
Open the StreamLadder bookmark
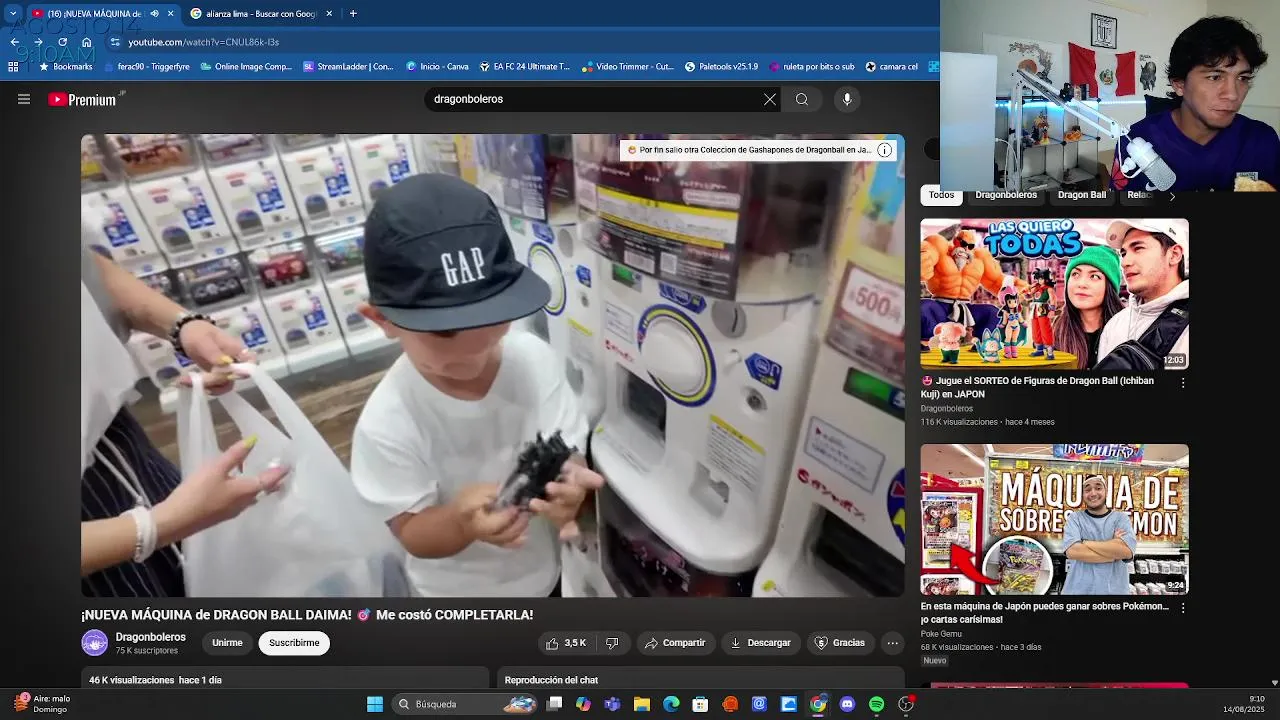(x=348, y=67)
